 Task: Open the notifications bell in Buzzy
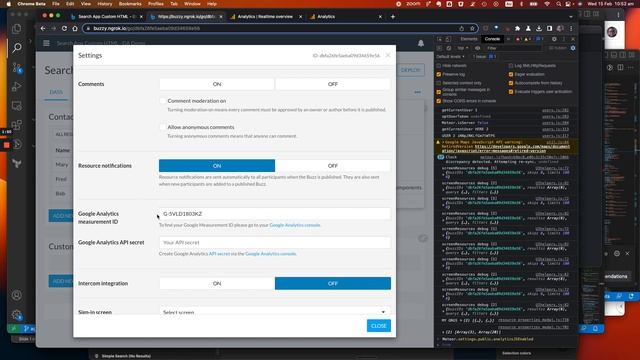(x=421, y=43)
